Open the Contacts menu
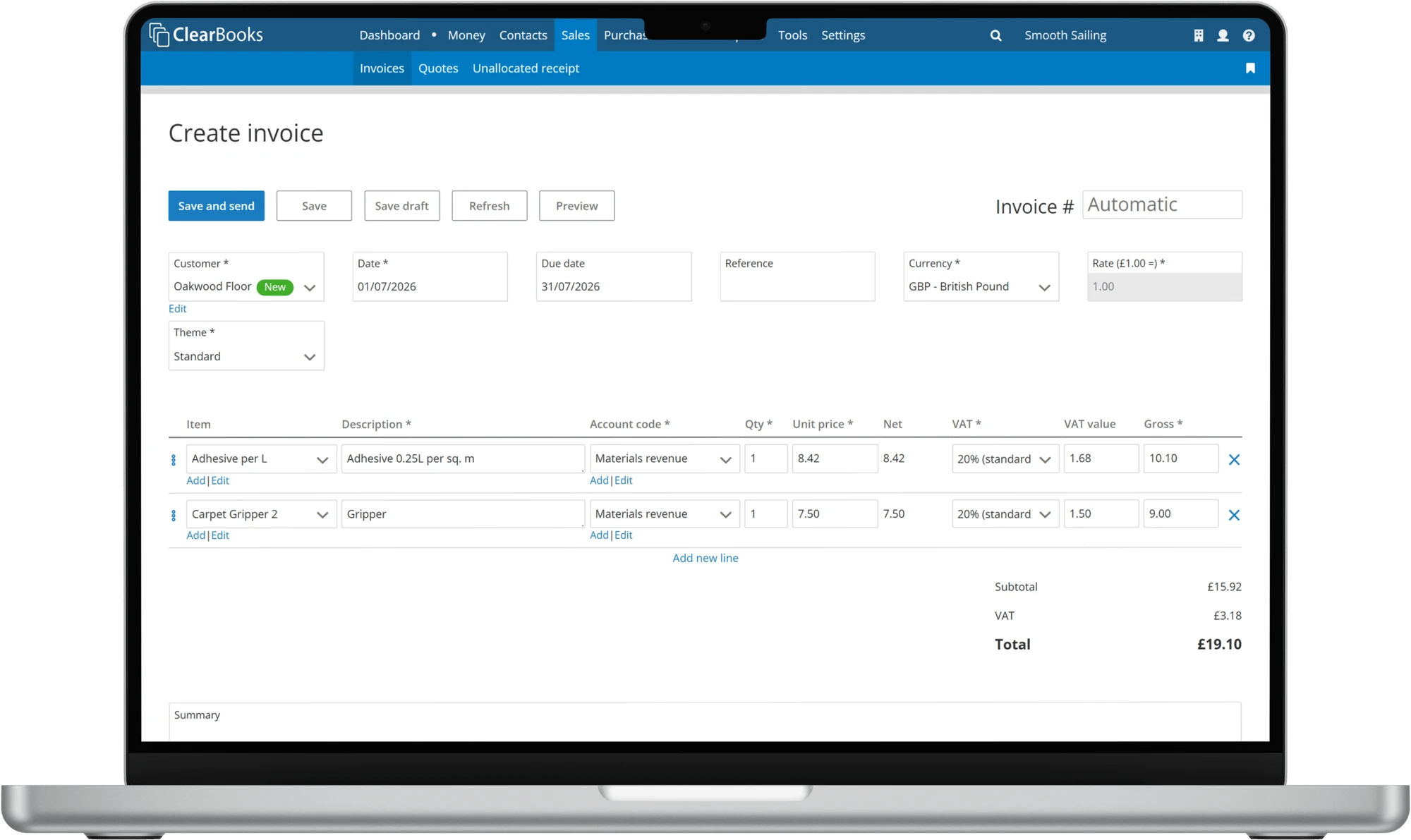Screen dimensions: 1411x840 tap(523, 35)
